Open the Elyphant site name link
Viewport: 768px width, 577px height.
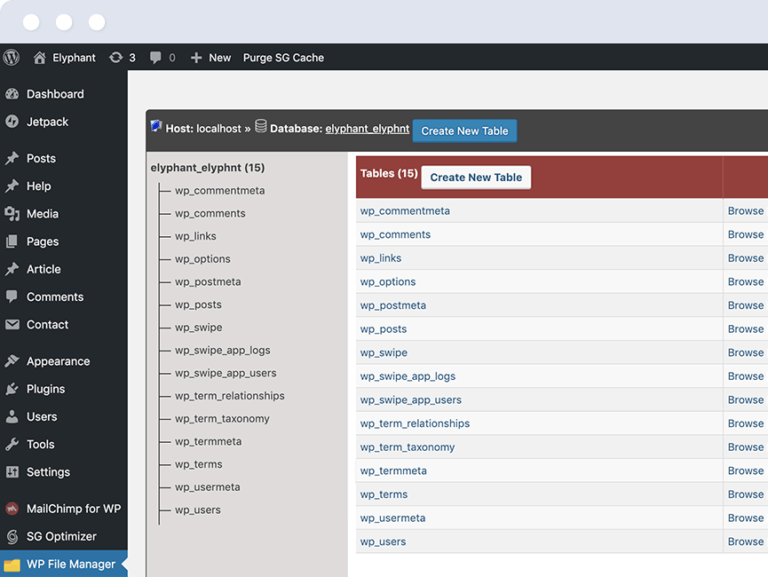click(74, 58)
